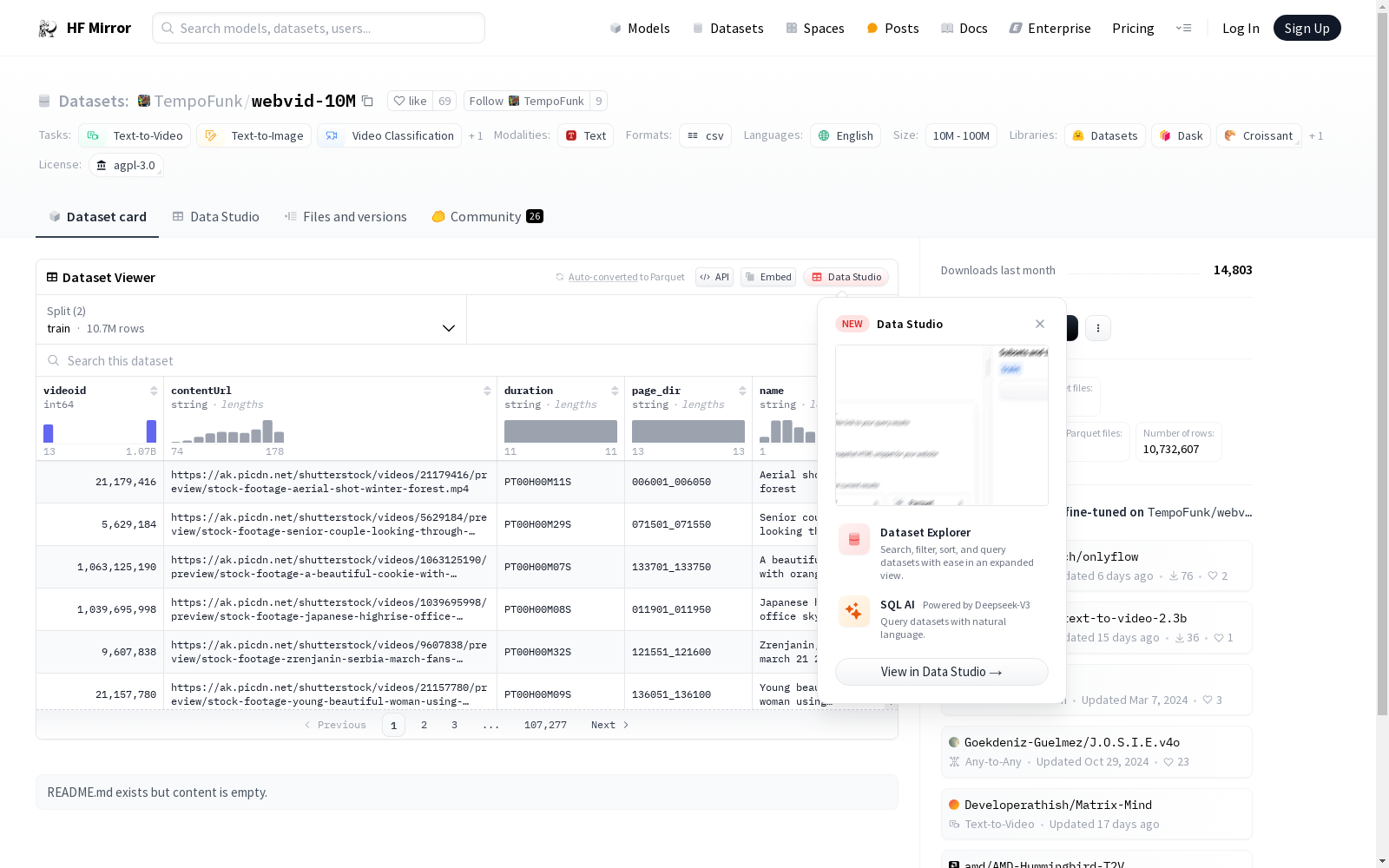Click the Video Classification task tag
Viewport: 1389px width, 868px height.
389,135
